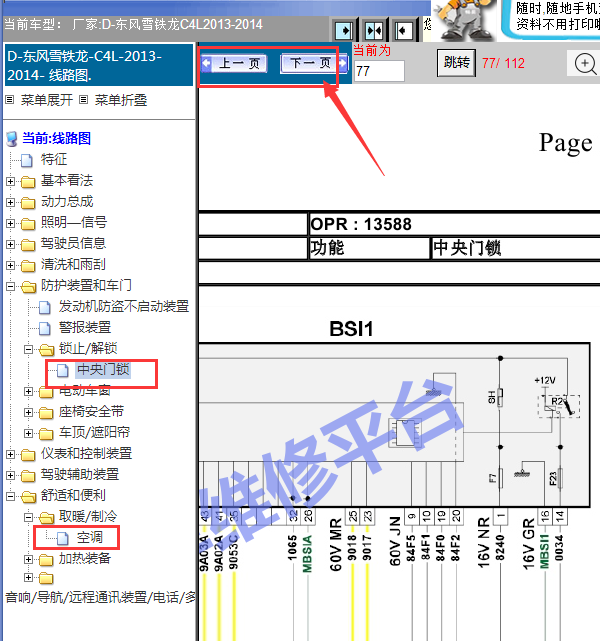Open the 警报装置 document
Viewport: 600px width, 641px height.
click(85, 327)
